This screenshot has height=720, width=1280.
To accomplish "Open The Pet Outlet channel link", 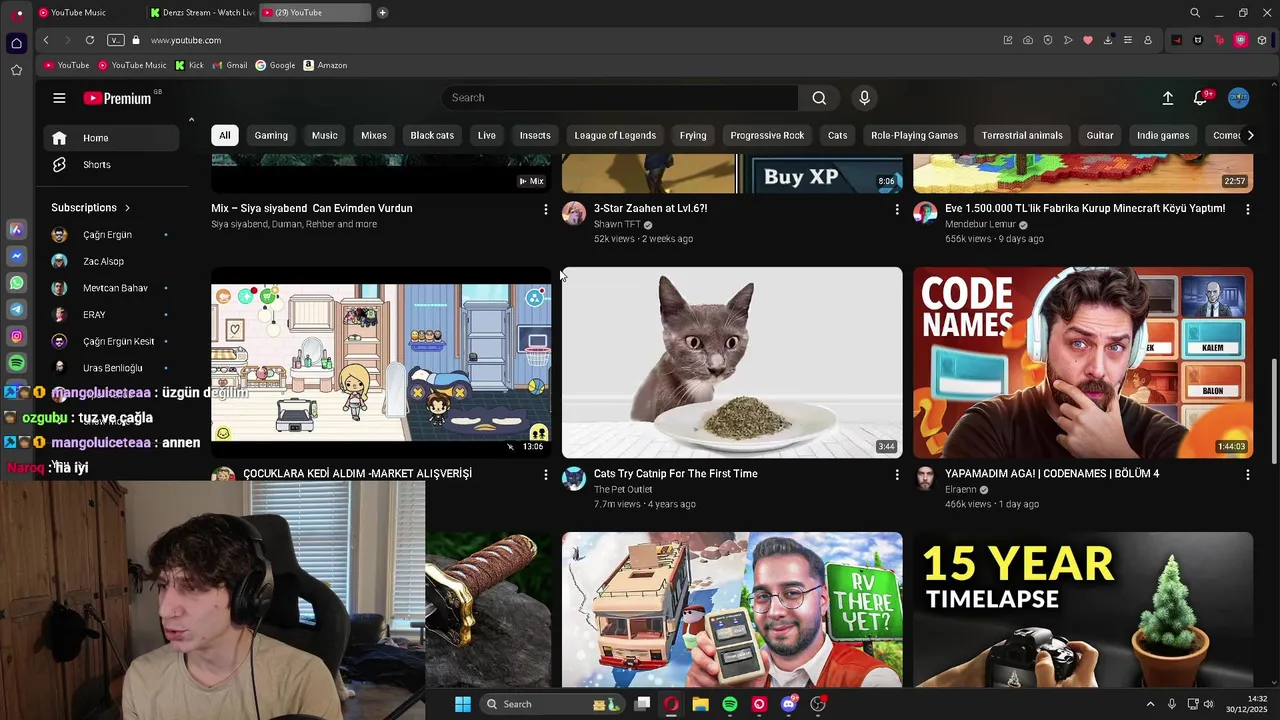I will pos(623,490).
